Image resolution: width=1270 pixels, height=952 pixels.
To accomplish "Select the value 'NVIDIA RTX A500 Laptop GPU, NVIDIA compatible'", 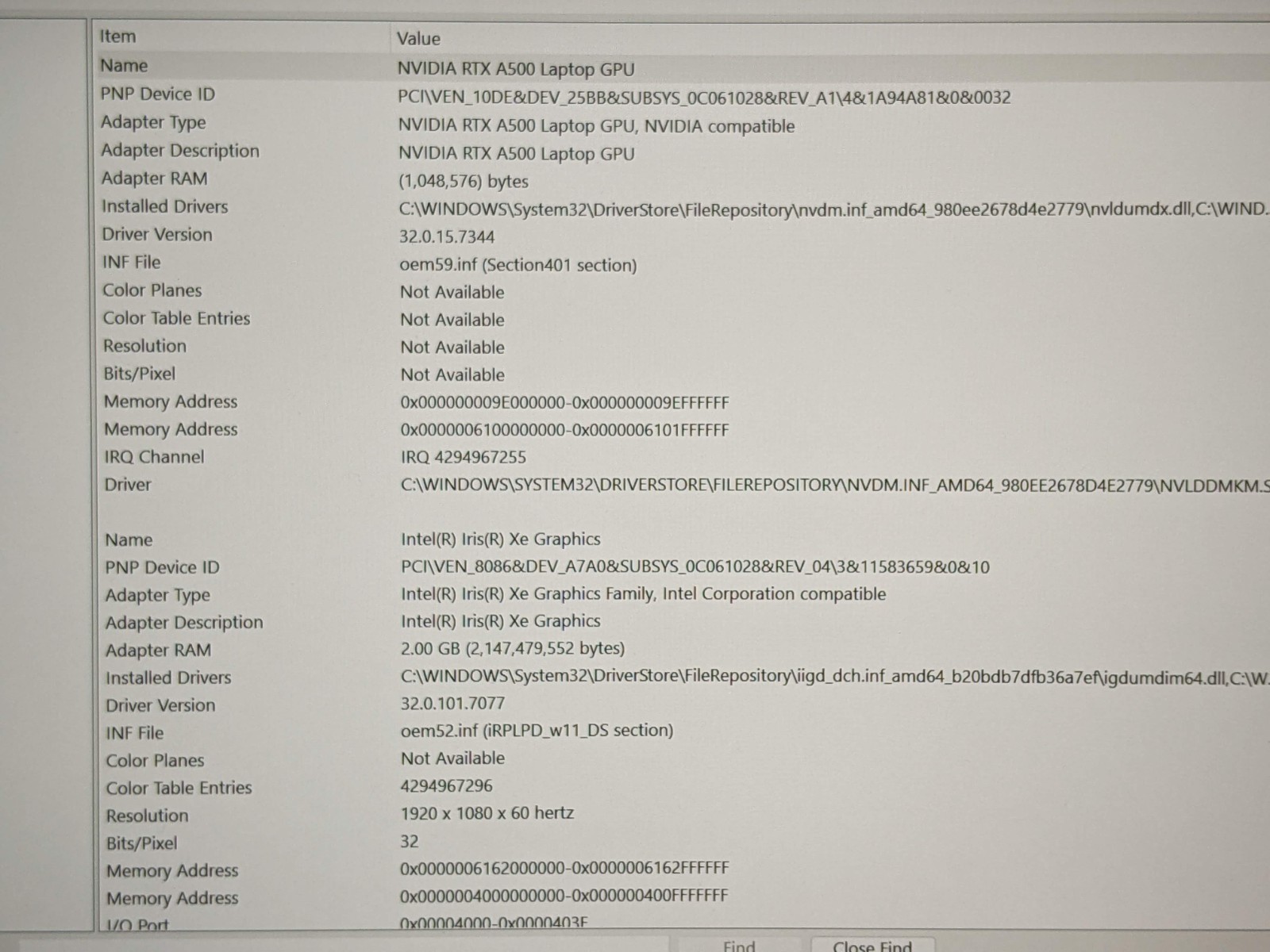I will (x=596, y=125).
